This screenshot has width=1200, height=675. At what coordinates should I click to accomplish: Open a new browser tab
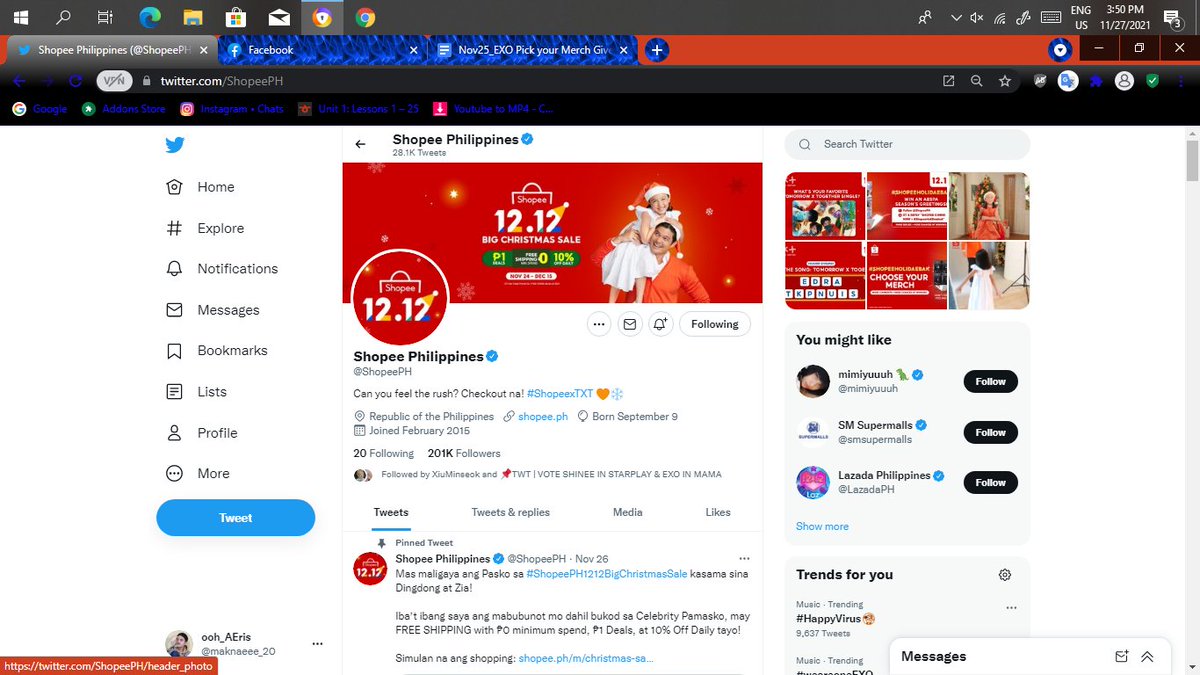[x=656, y=50]
